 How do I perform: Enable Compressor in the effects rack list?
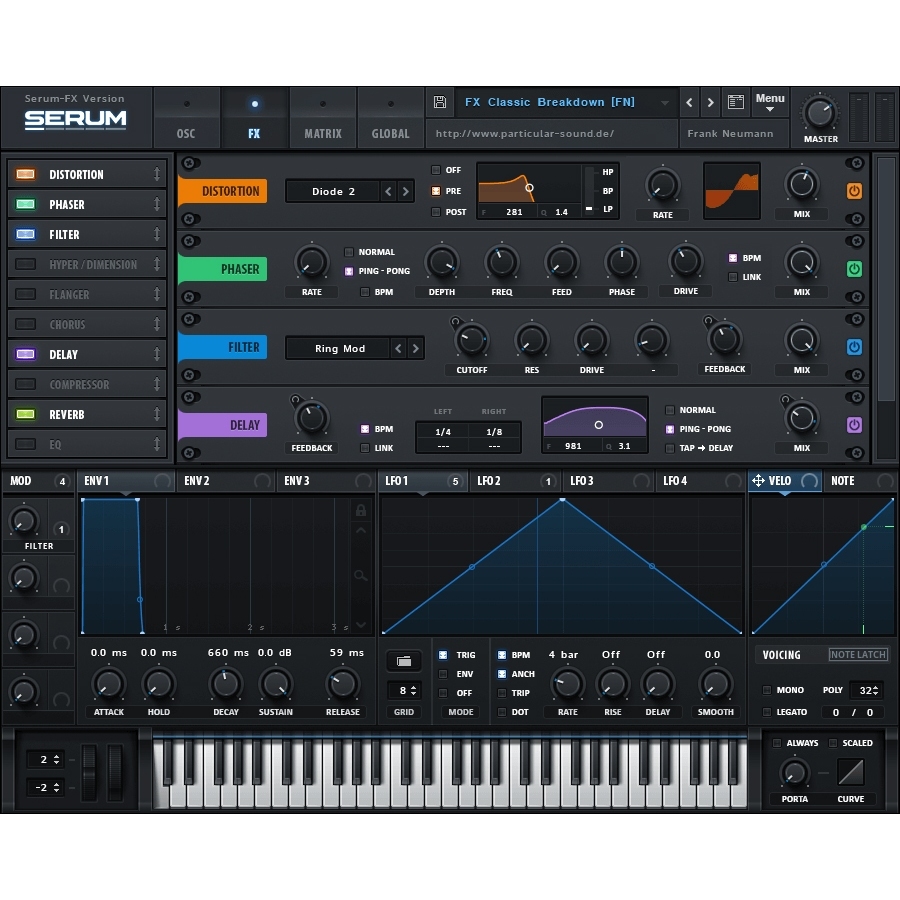26,384
